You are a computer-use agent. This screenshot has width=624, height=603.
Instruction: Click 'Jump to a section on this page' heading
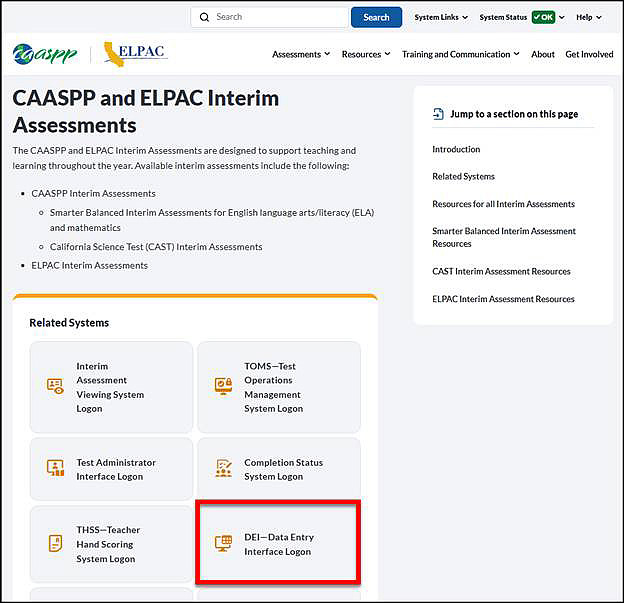click(x=514, y=114)
